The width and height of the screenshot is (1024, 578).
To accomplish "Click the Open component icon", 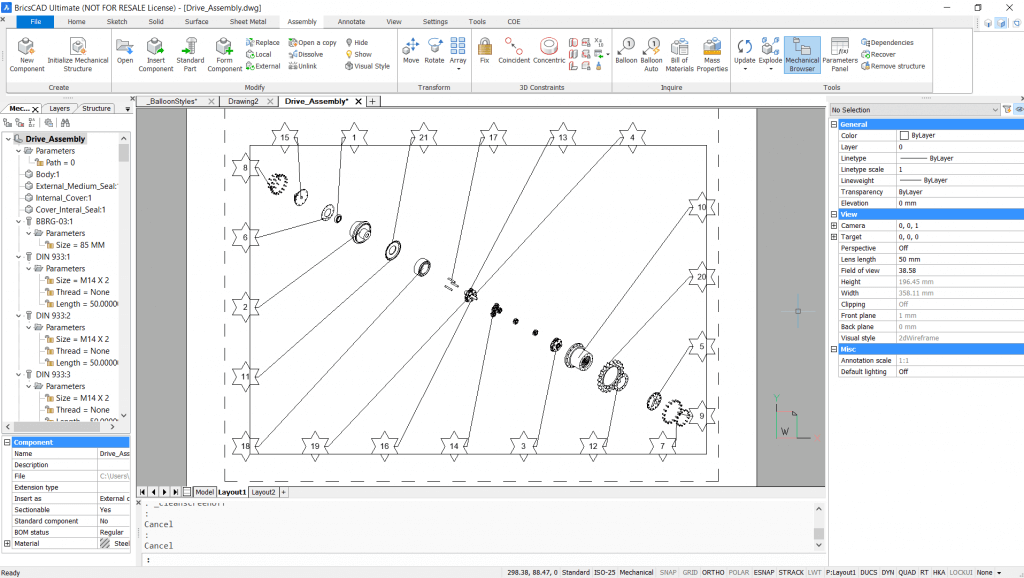I will 125,52.
